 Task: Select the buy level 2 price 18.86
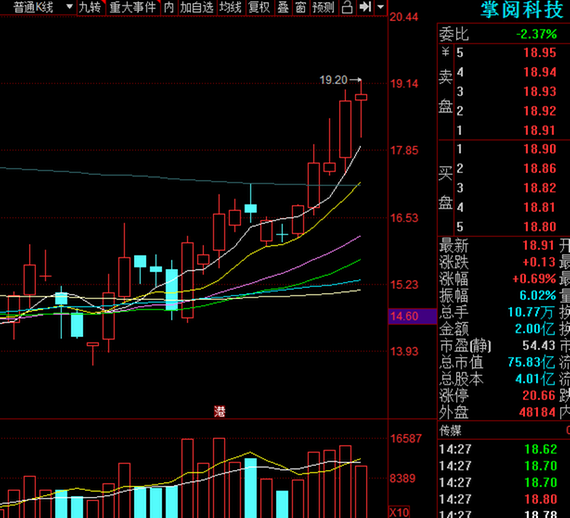point(539,168)
